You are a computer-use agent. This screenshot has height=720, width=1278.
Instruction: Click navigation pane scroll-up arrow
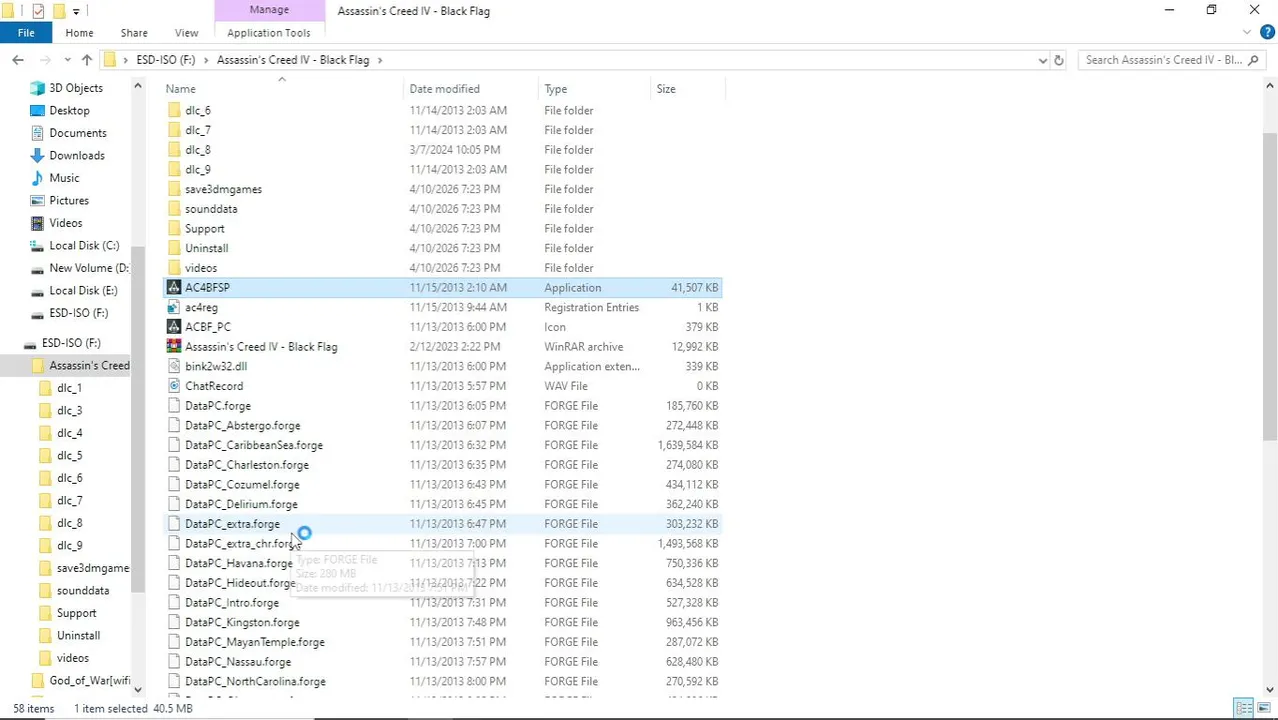[138, 87]
